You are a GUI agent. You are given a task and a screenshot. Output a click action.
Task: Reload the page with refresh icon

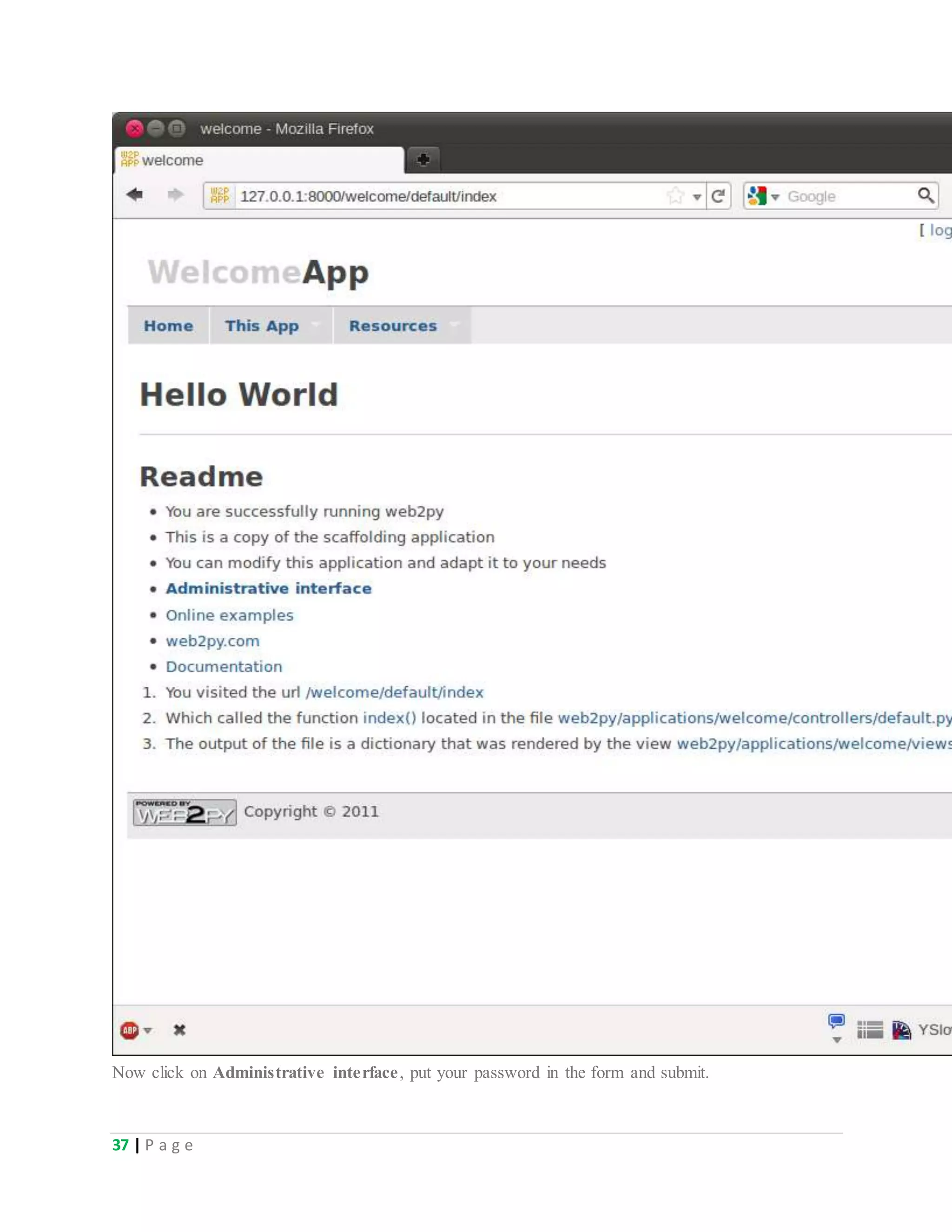click(718, 196)
